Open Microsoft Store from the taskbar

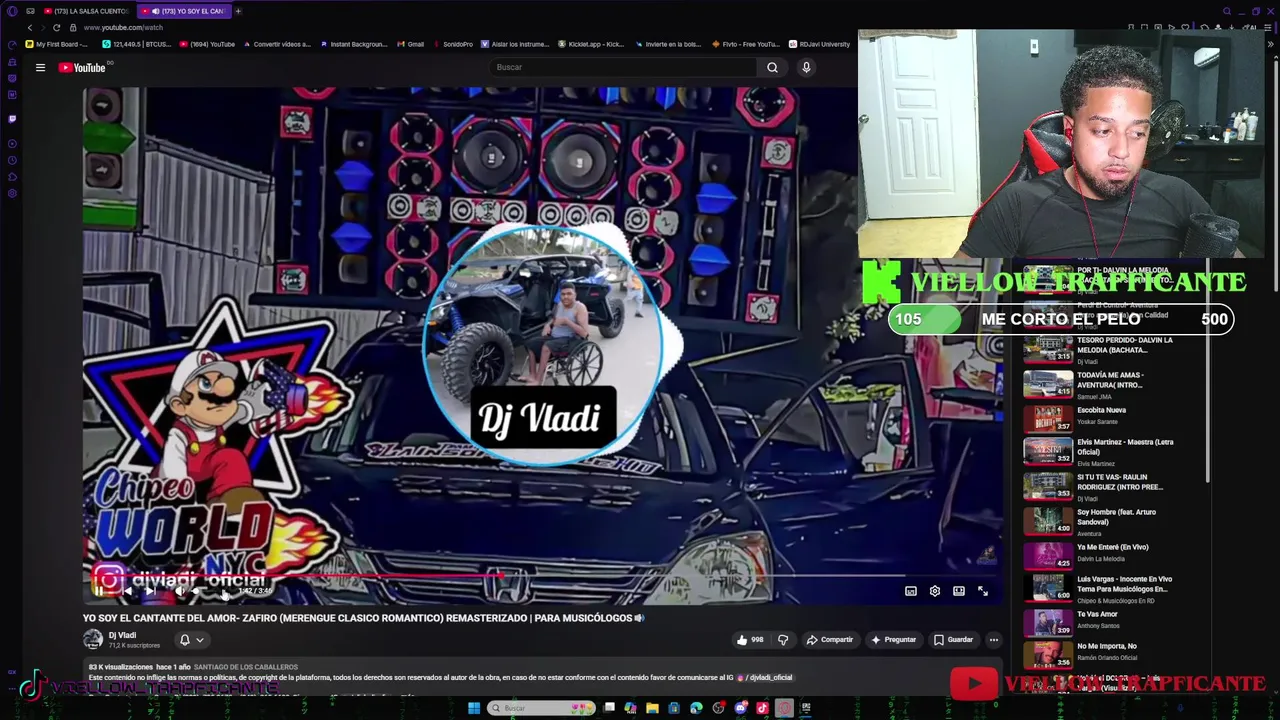click(674, 708)
